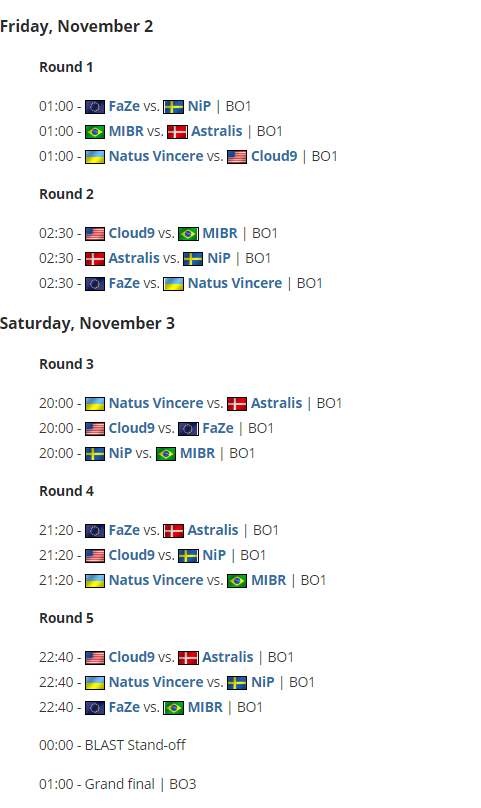This screenshot has height=808, width=481.
Task: Open Cloud9 link in Round 1 match
Action: 274,156
